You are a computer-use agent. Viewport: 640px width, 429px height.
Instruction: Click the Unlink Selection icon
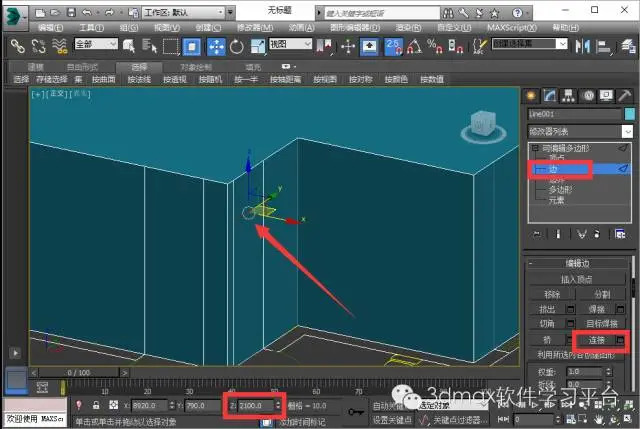coord(39,46)
